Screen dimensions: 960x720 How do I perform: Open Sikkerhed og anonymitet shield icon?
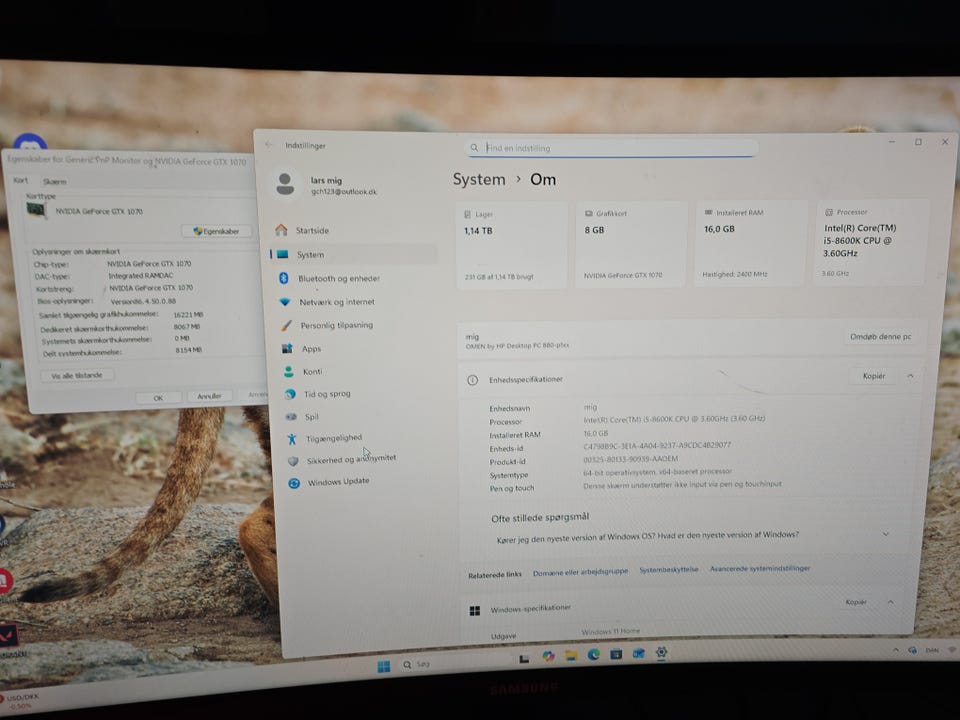point(293,460)
